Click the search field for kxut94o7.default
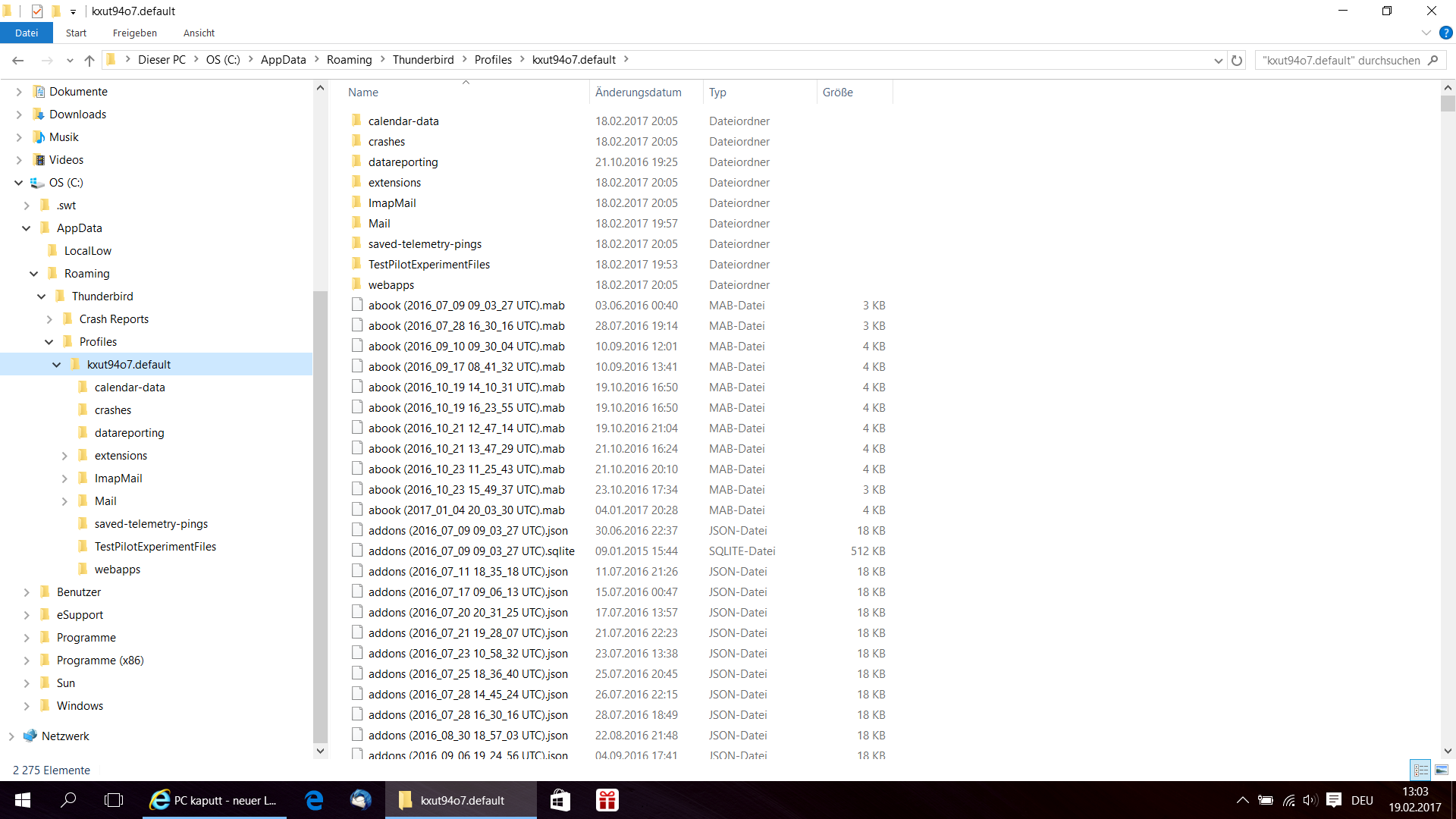This screenshot has width=1456, height=819. 1341,61
